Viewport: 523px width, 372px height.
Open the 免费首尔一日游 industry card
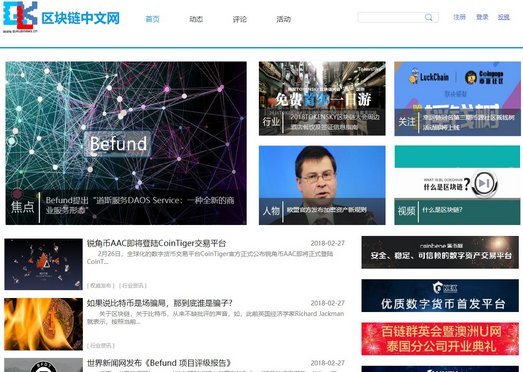tap(322, 98)
